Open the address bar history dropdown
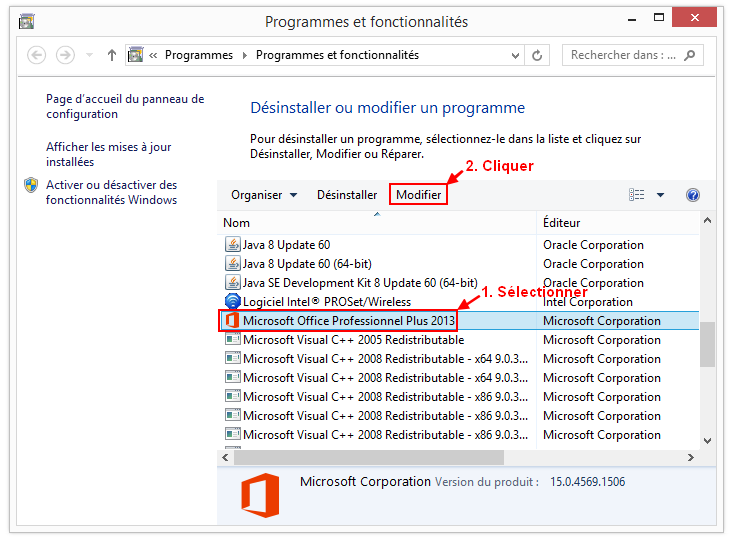731x542 pixels. click(x=516, y=56)
